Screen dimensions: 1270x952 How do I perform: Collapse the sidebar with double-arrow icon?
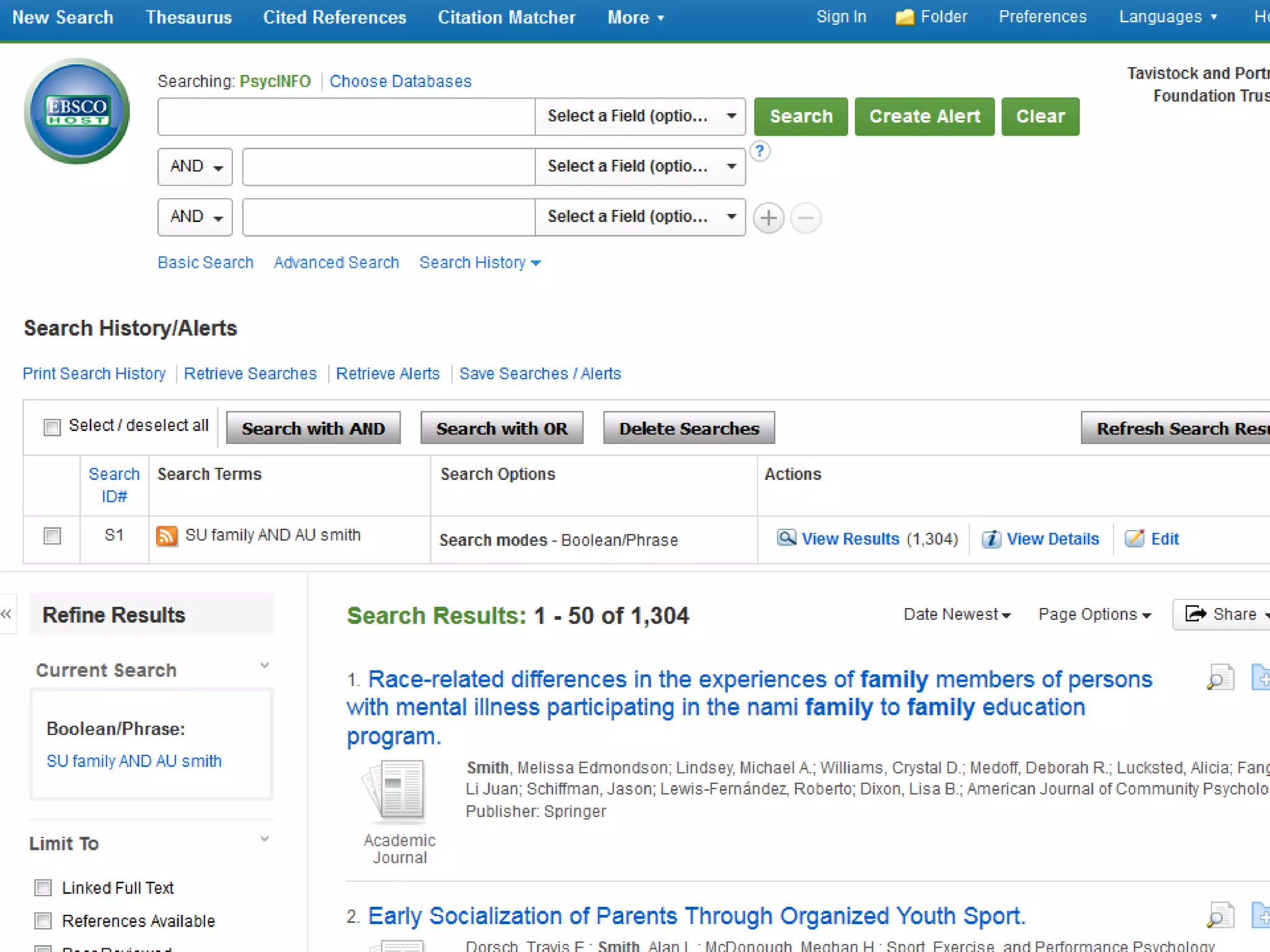(6, 614)
